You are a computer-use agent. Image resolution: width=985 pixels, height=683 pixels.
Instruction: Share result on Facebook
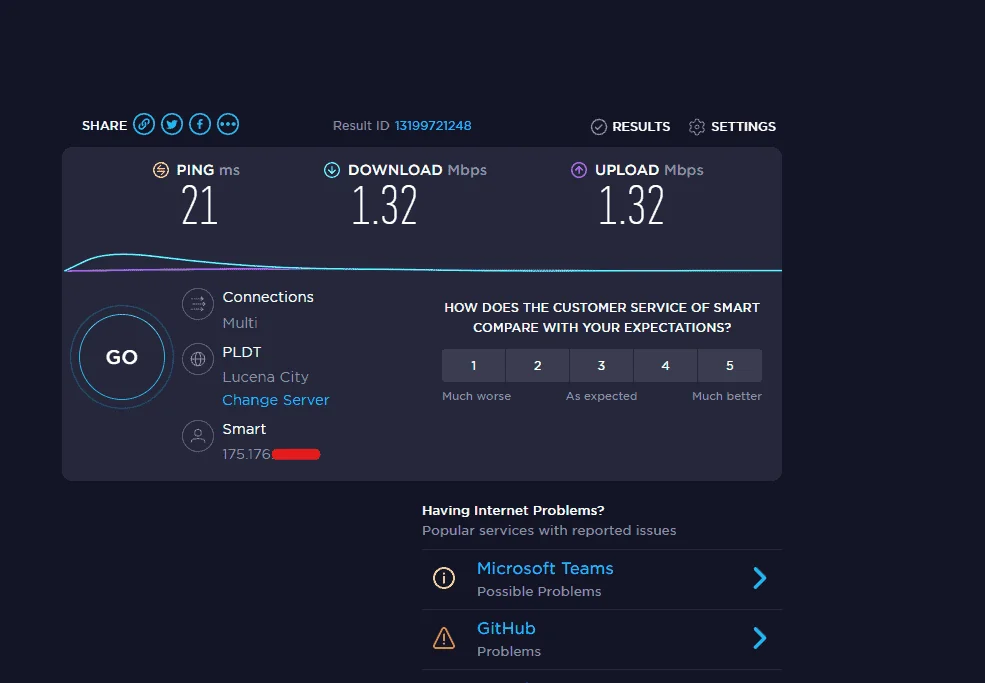(x=200, y=124)
